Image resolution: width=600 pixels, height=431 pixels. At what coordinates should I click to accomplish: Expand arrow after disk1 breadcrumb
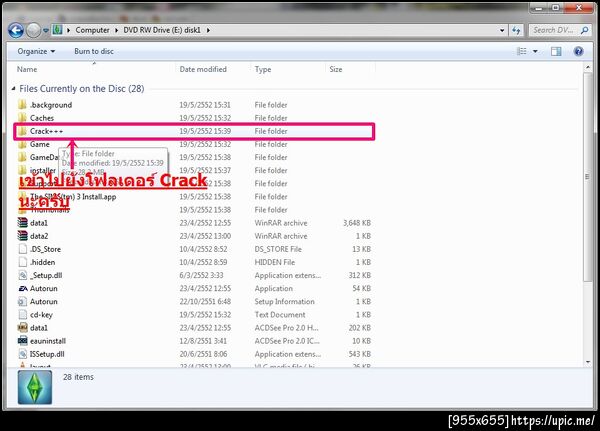coord(208,30)
